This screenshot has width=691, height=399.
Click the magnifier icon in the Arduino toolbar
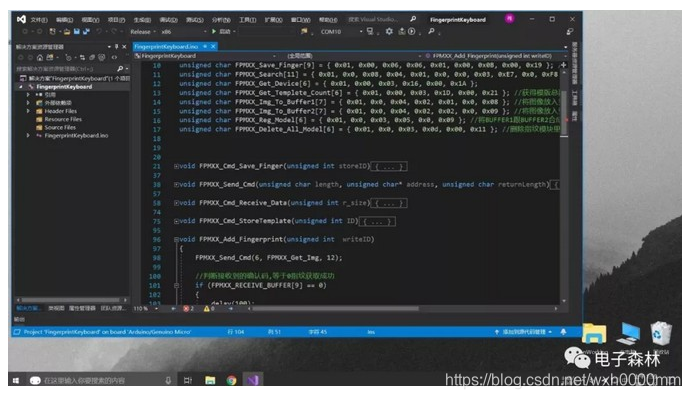coord(431,31)
